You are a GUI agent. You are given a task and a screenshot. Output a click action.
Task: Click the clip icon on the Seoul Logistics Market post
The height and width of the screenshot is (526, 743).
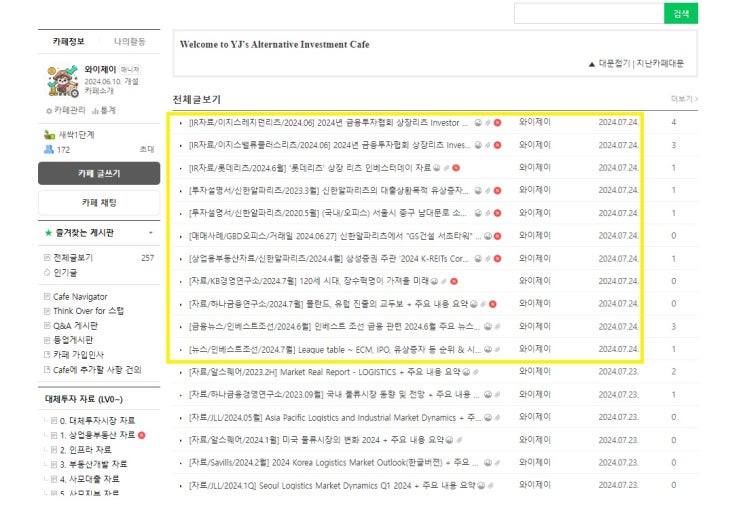(491, 485)
